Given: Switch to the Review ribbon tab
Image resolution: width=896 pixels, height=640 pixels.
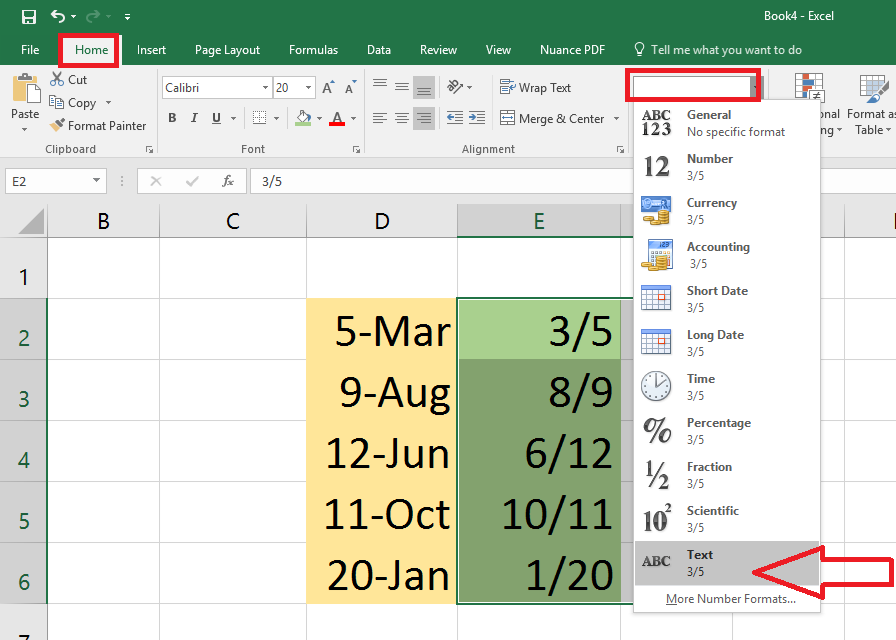Looking at the screenshot, I should point(438,49).
